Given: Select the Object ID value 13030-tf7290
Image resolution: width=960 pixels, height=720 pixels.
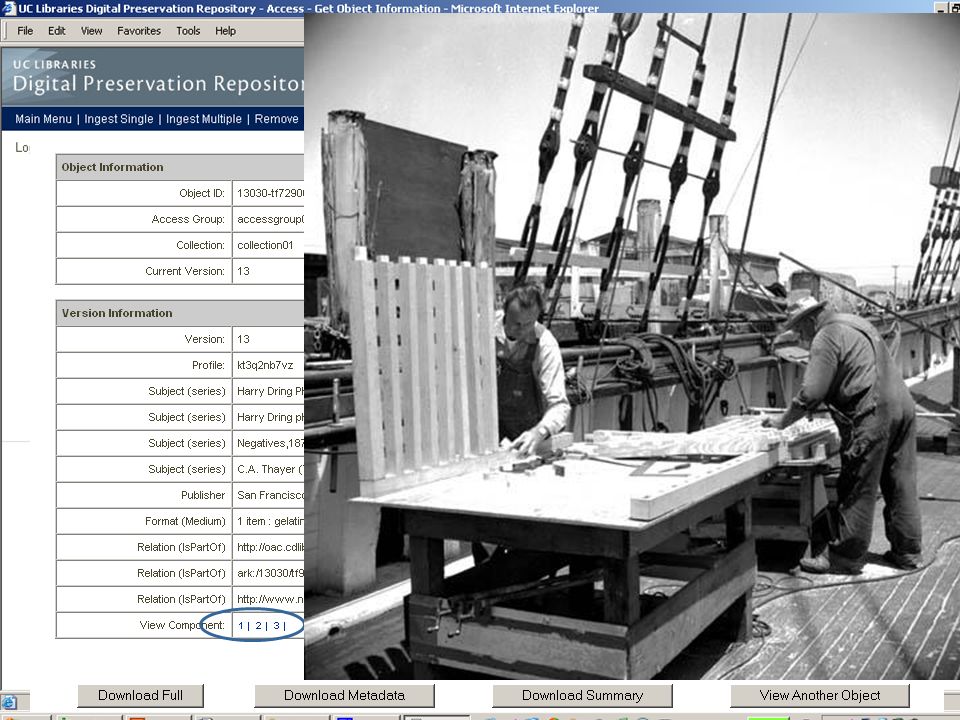Looking at the screenshot, I should click(x=270, y=193).
